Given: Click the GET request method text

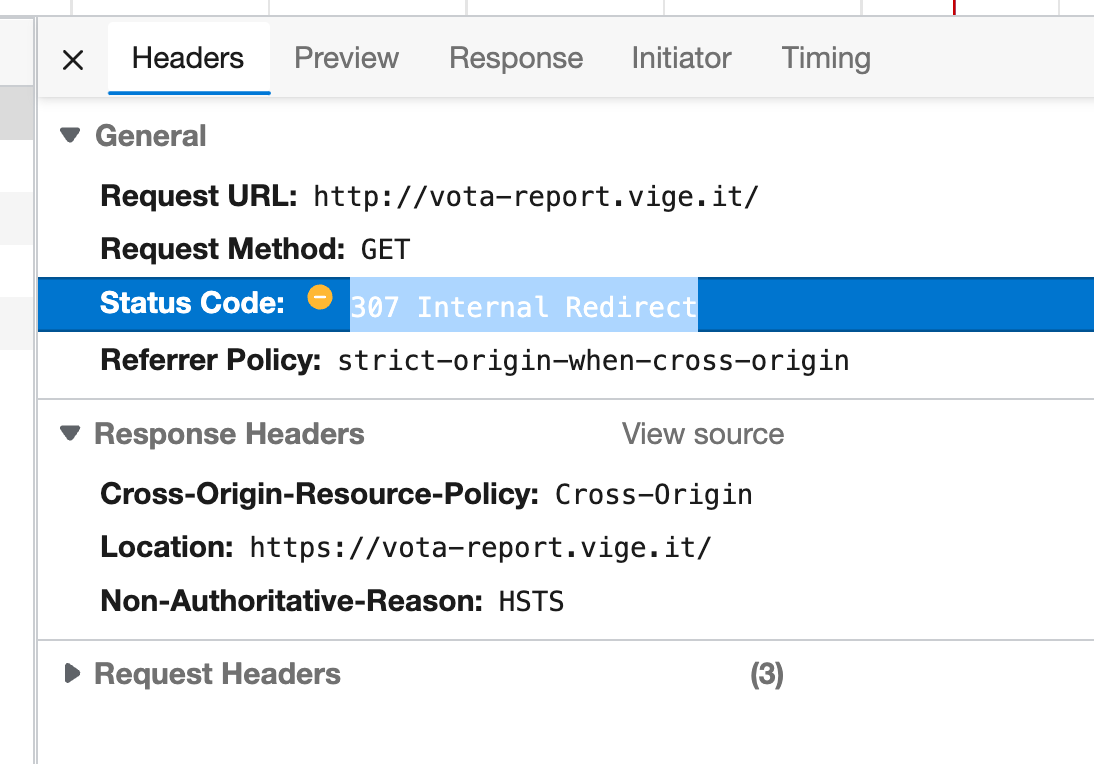Looking at the screenshot, I should 384,248.
